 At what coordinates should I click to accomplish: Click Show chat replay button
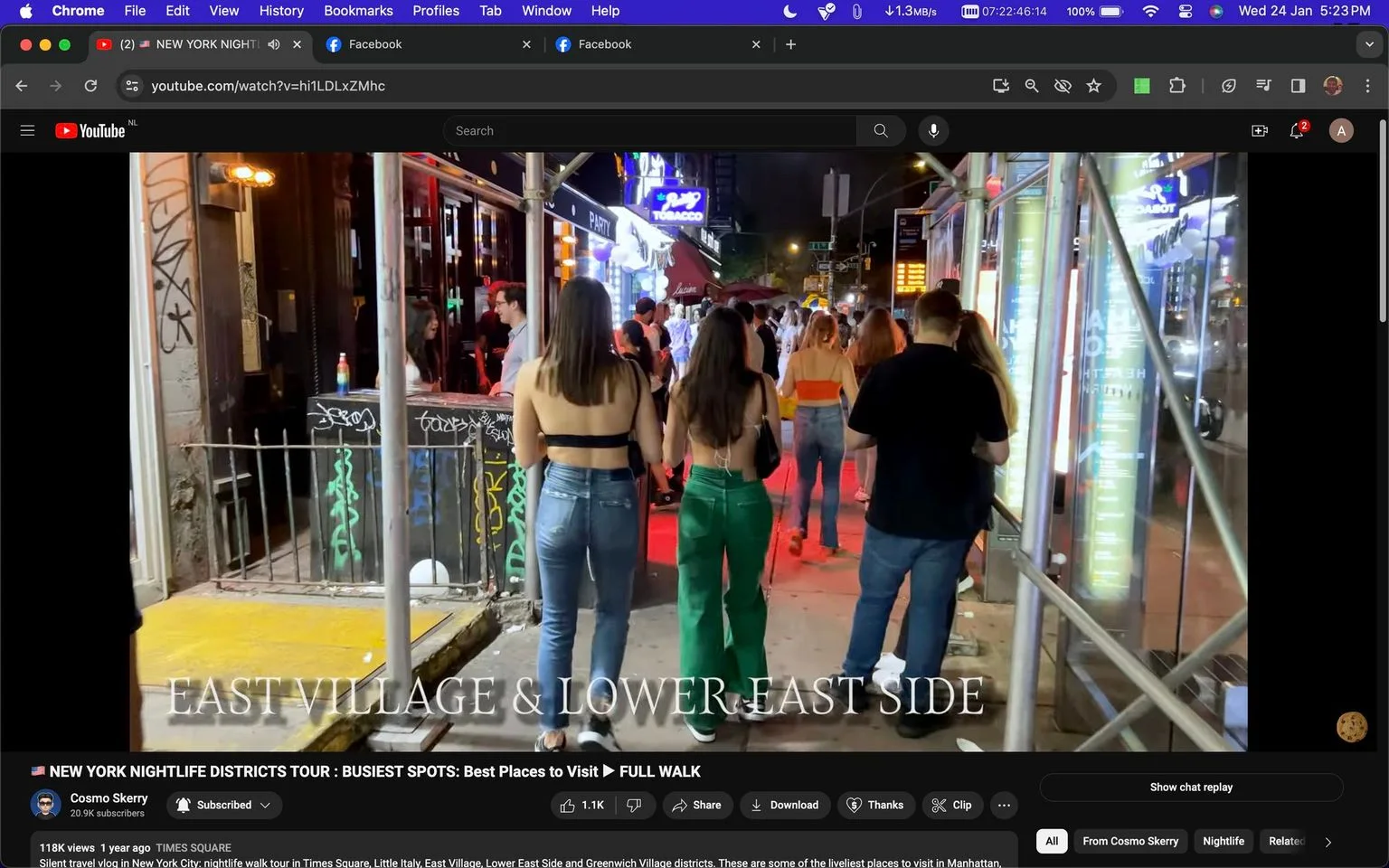[1191, 788]
